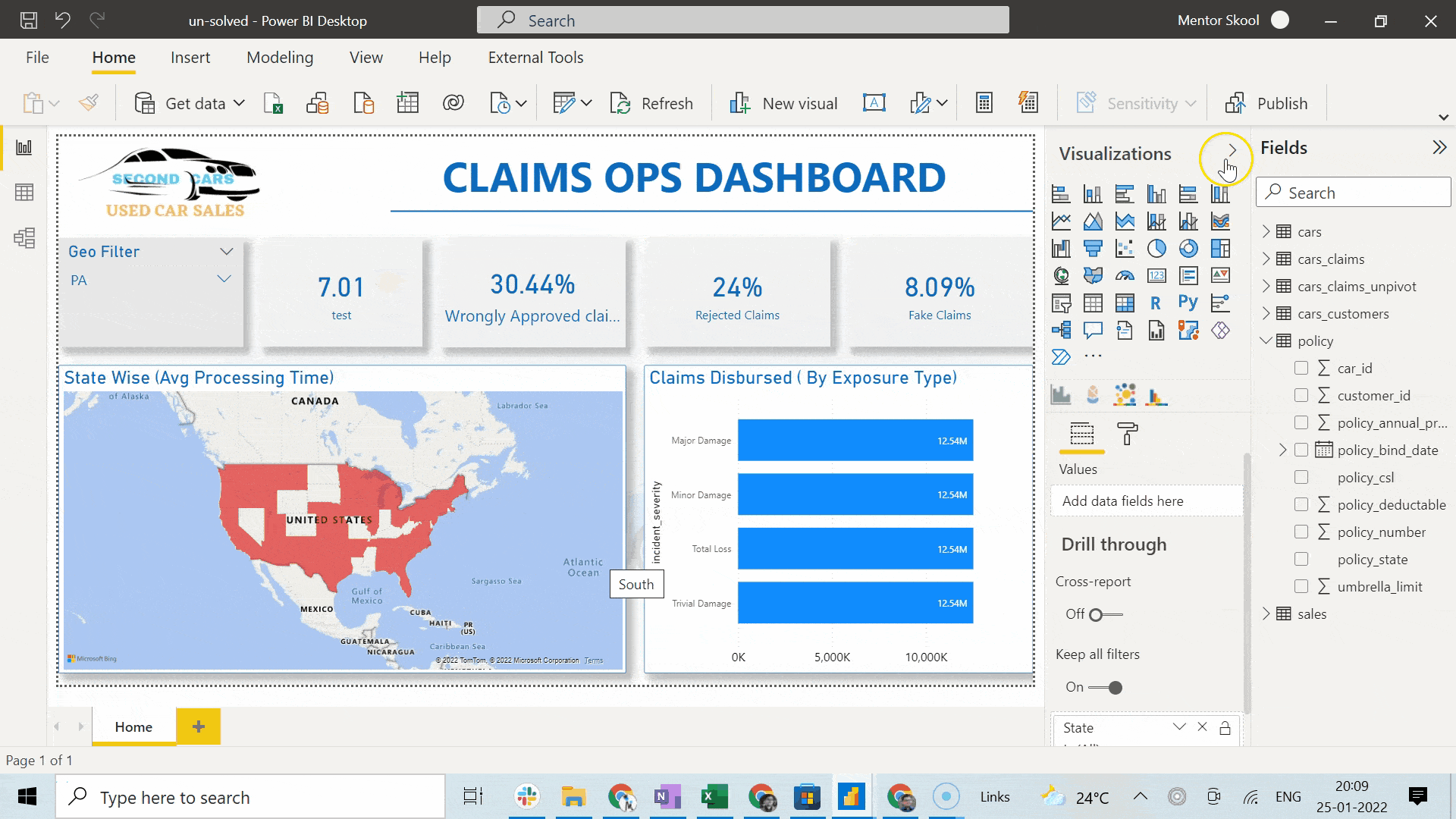Select the donut chart visualization icon
Viewport: 1456px width, 819px height.
click(x=1188, y=249)
